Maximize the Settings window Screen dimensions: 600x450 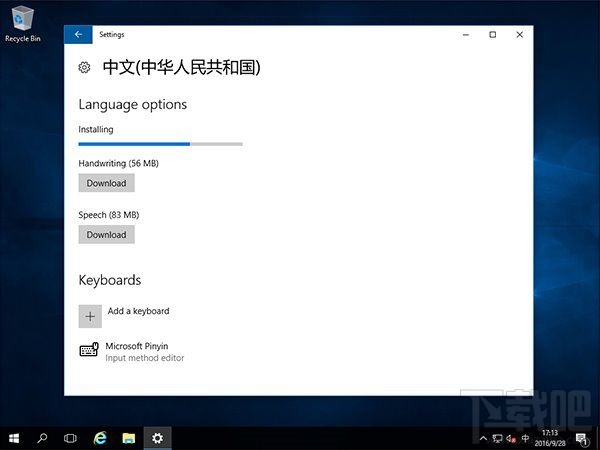[492, 35]
